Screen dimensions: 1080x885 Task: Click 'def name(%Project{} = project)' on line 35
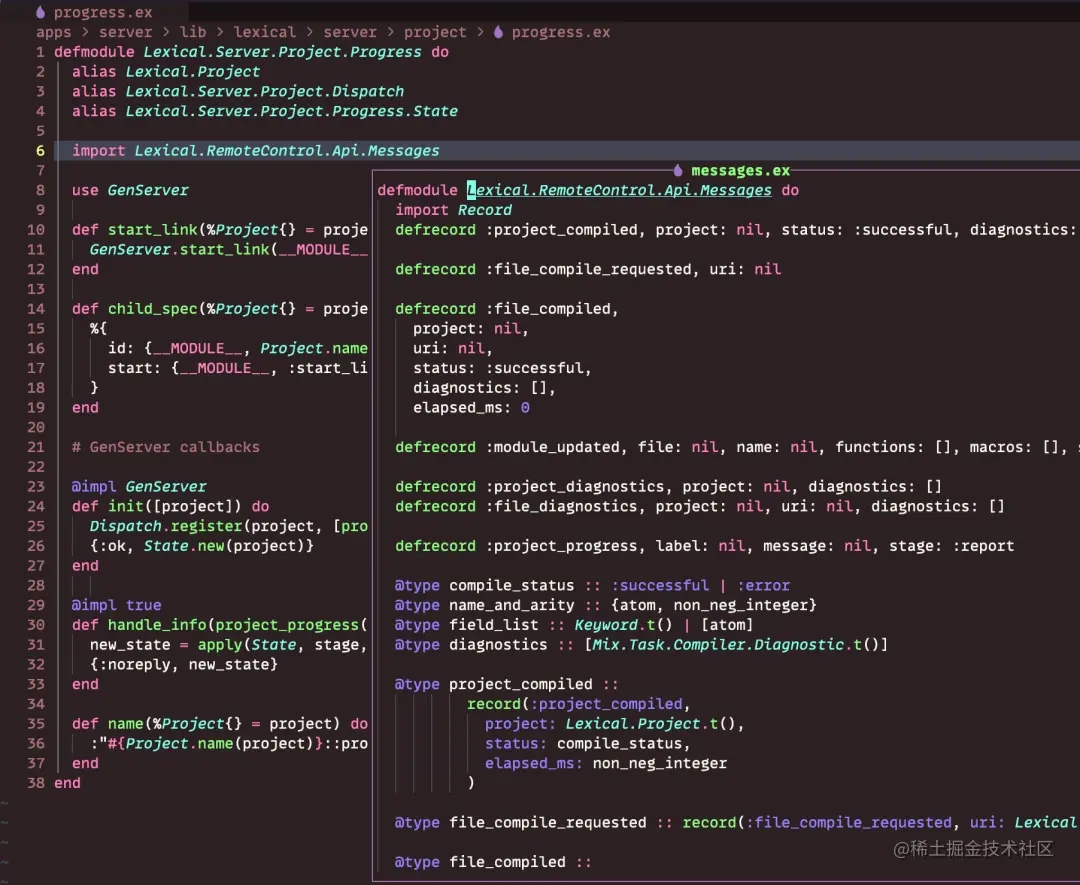206,724
